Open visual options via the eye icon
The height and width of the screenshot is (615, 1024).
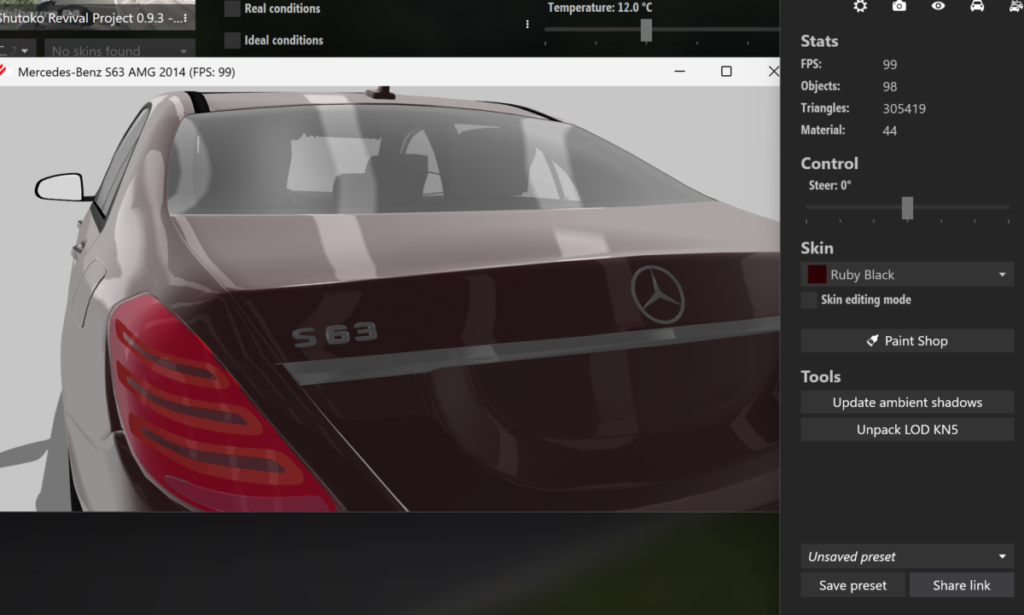click(x=938, y=6)
